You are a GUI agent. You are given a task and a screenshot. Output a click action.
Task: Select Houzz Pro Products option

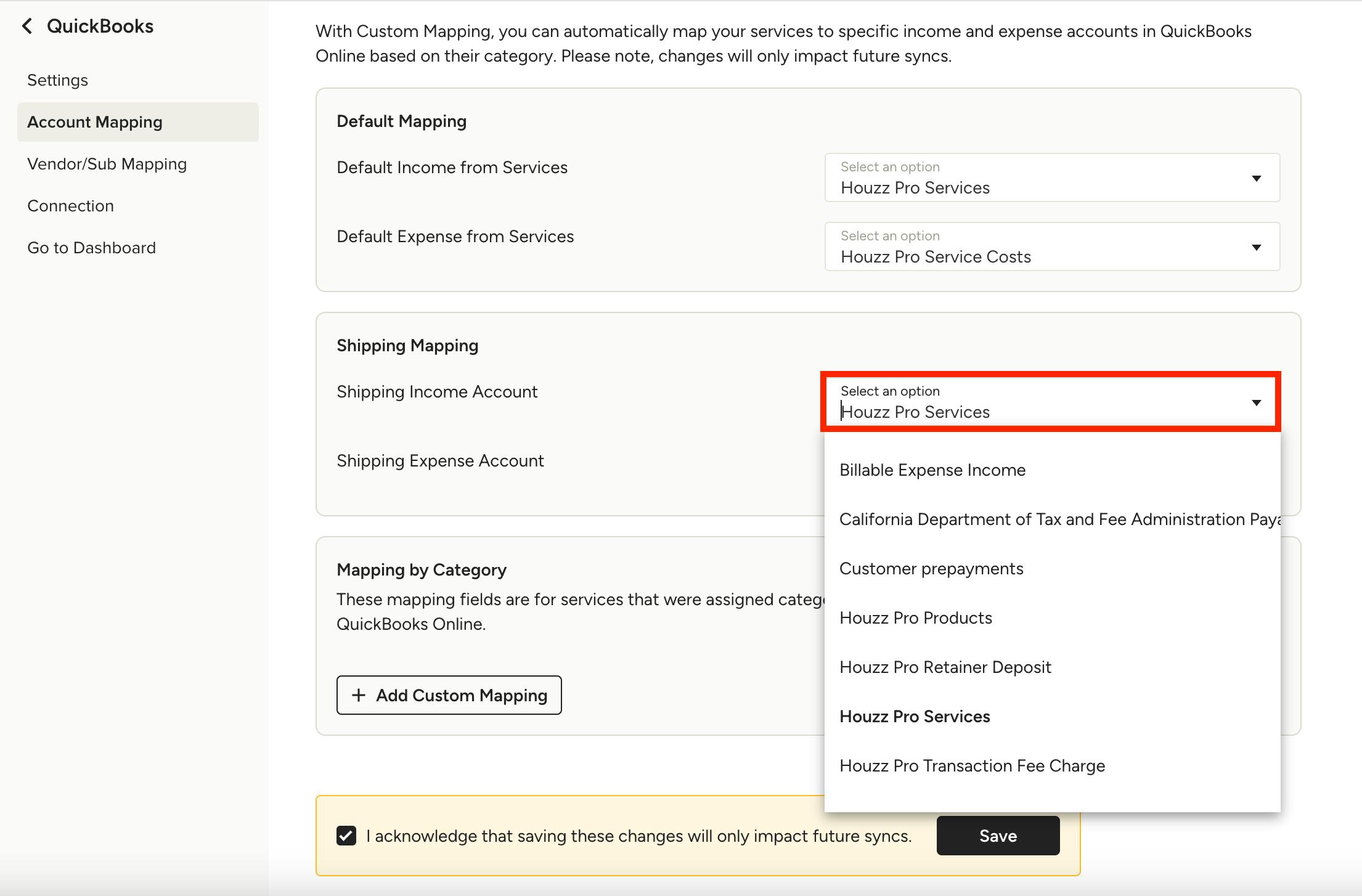[916, 618]
